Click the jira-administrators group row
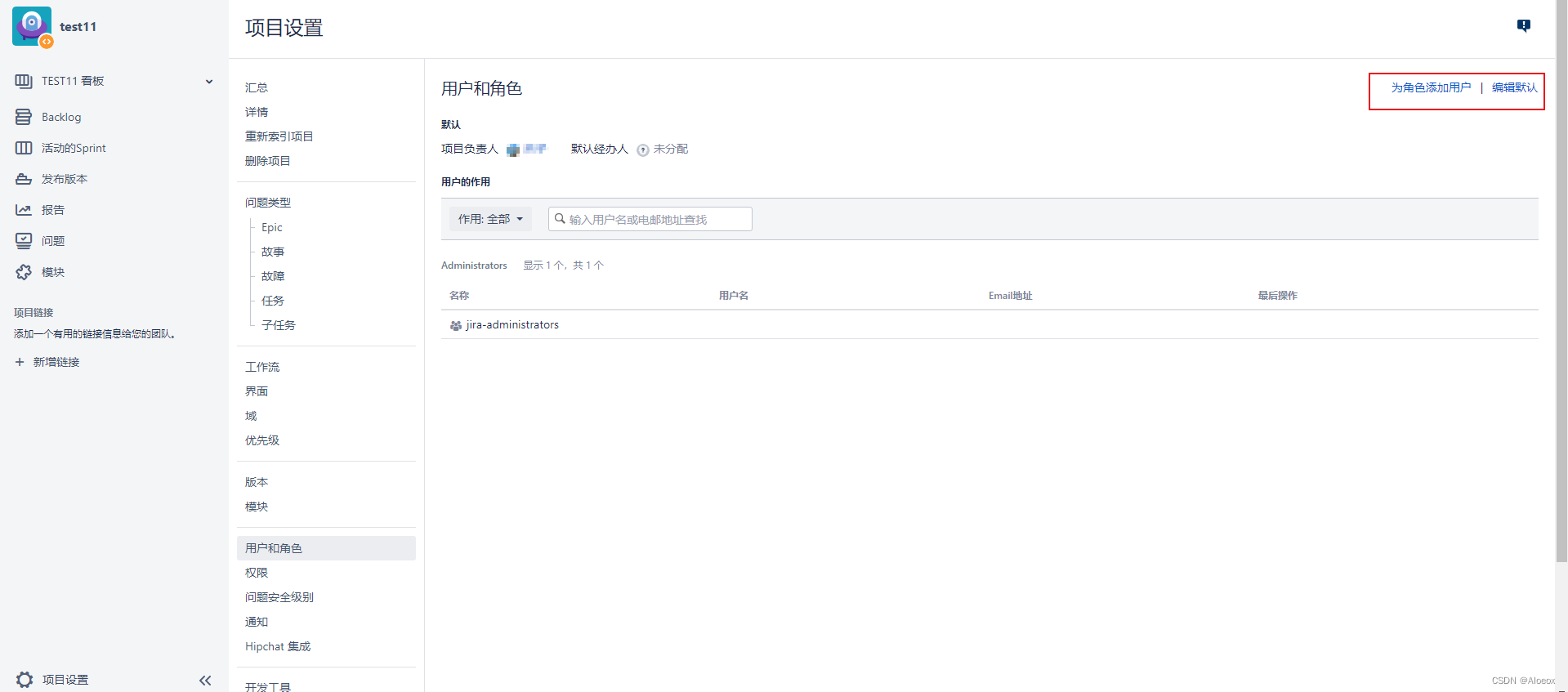The width and height of the screenshot is (1568, 692). coord(512,325)
